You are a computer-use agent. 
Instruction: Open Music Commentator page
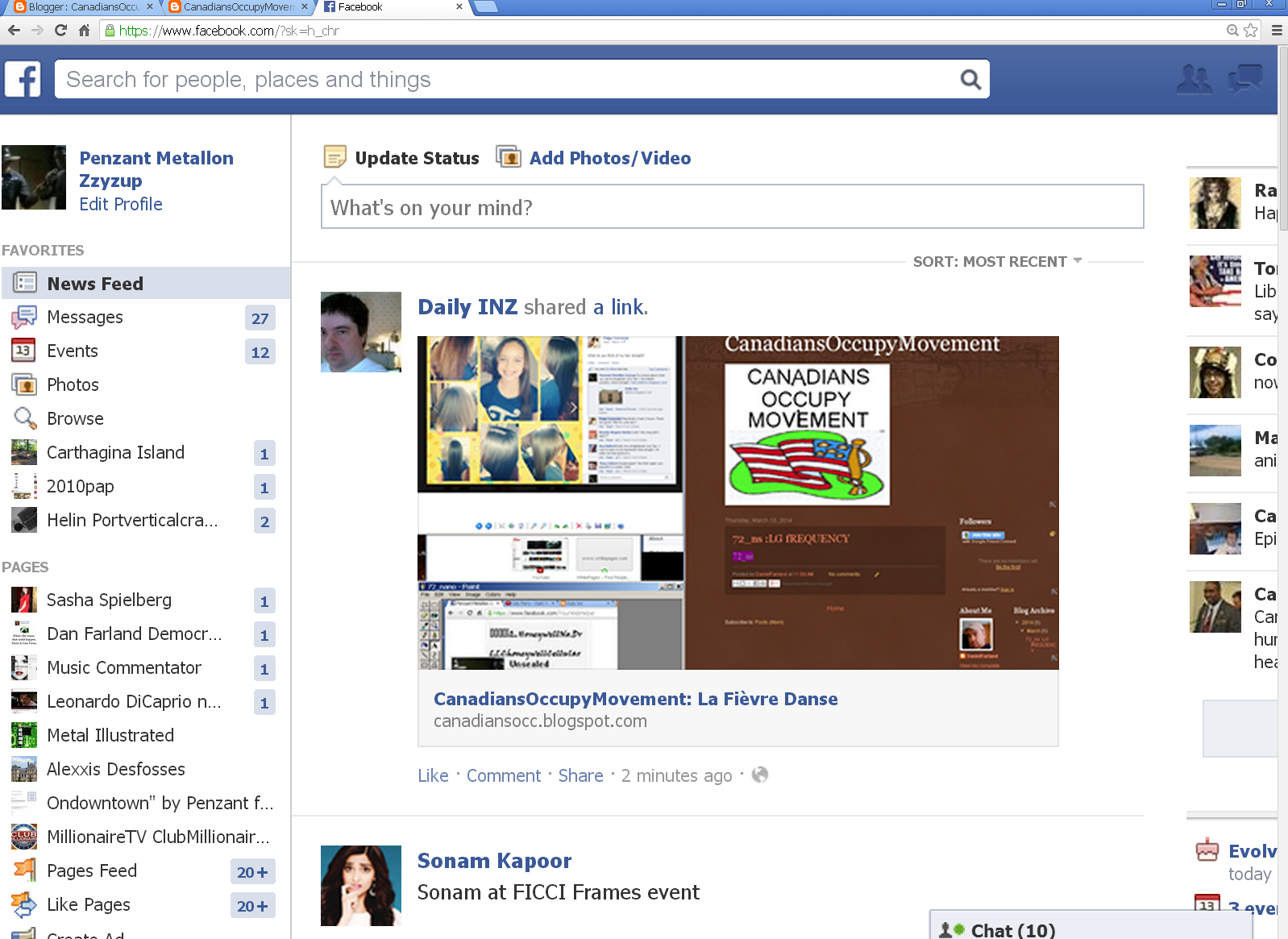coord(146,667)
